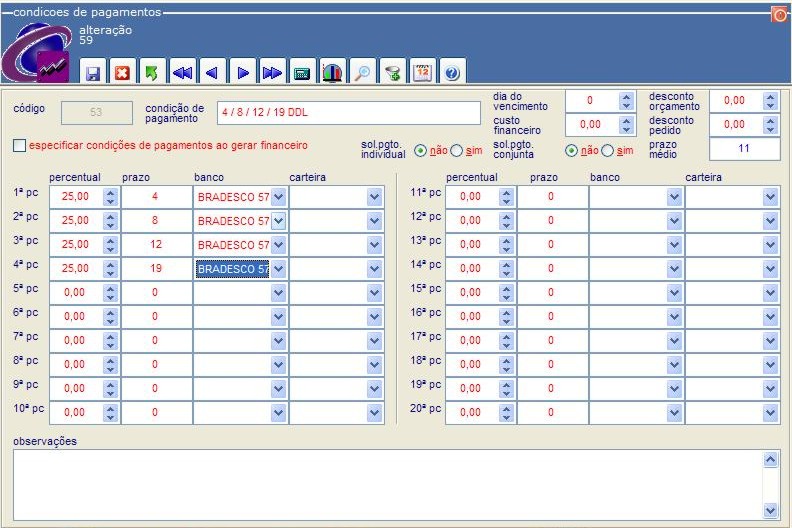Enable especificar condições de pagamentos checkbox
This screenshot has width=792, height=528.
coord(20,146)
